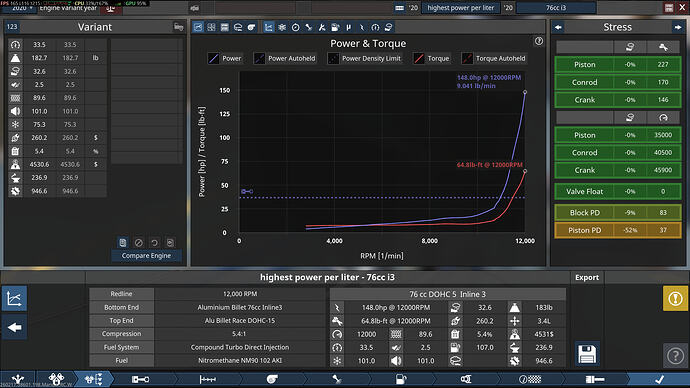Image resolution: width=690 pixels, height=388 pixels.
Task: Click the power density slider marker on graph
Action: coord(247,191)
